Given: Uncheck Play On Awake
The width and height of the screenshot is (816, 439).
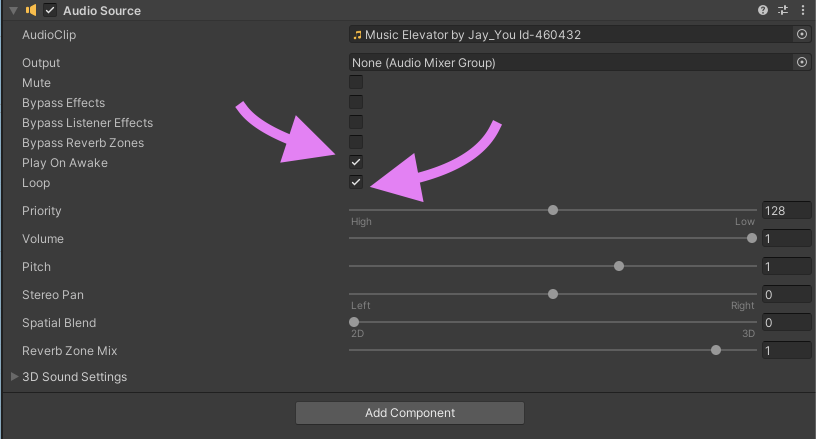Looking at the screenshot, I should [x=356, y=162].
